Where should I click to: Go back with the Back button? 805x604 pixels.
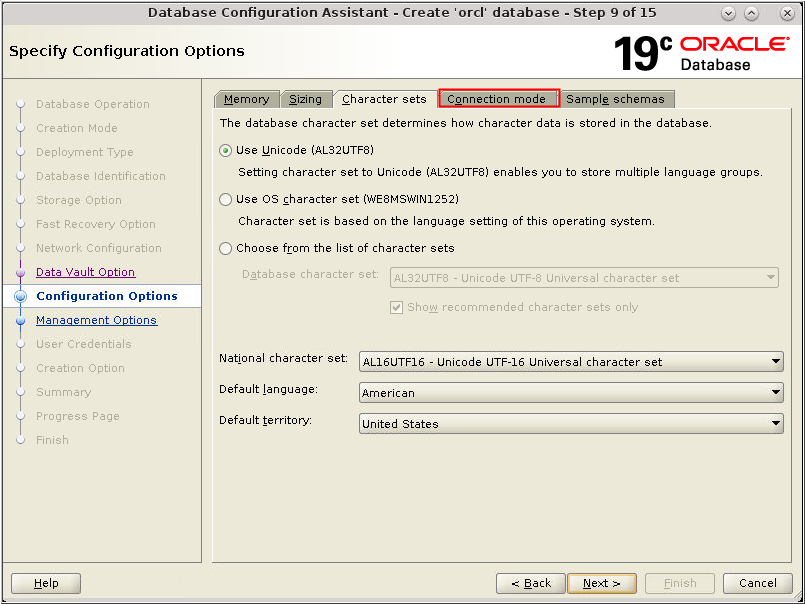pos(531,583)
